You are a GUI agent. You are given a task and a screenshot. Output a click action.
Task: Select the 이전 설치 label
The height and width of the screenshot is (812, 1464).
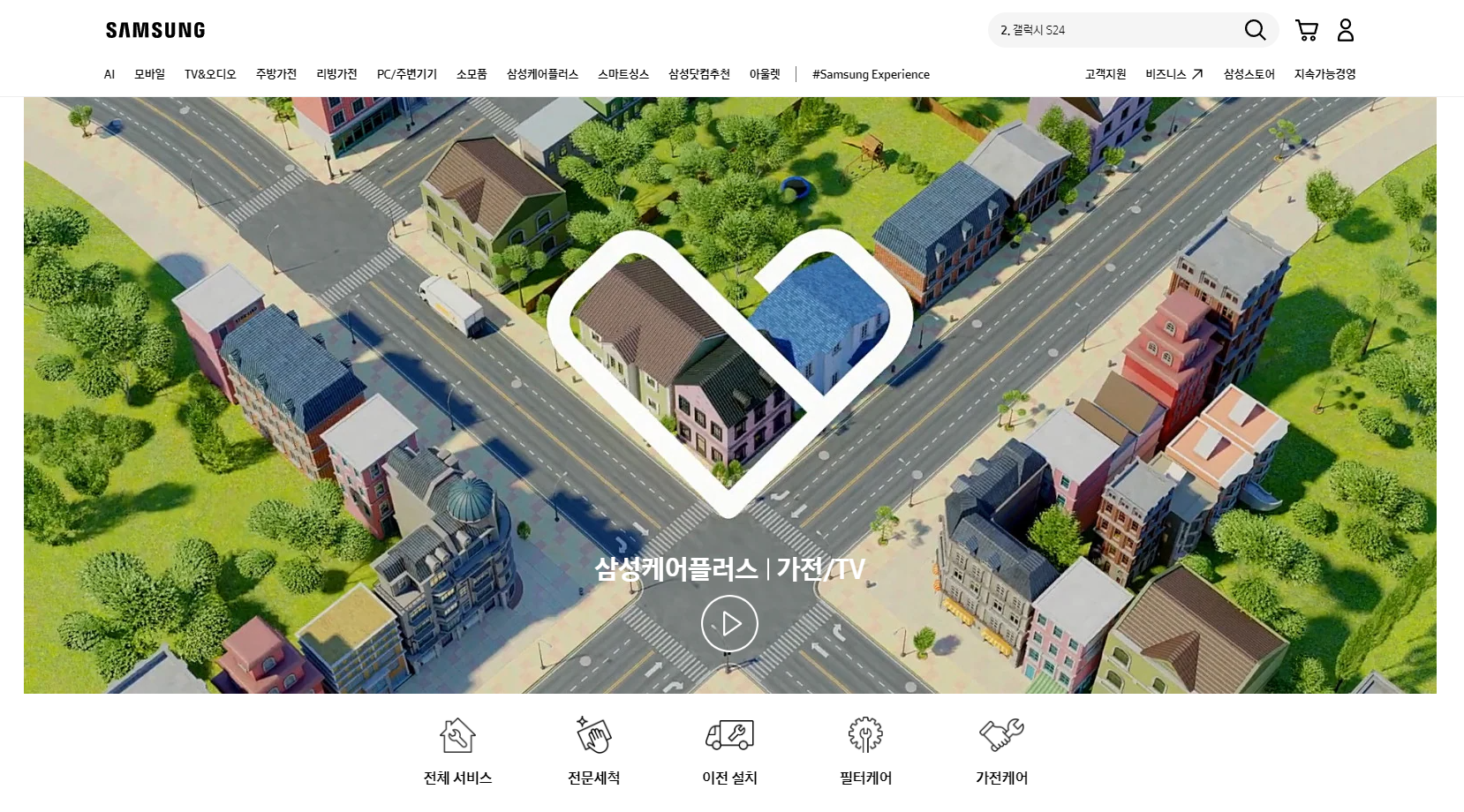pyautogui.click(x=729, y=778)
